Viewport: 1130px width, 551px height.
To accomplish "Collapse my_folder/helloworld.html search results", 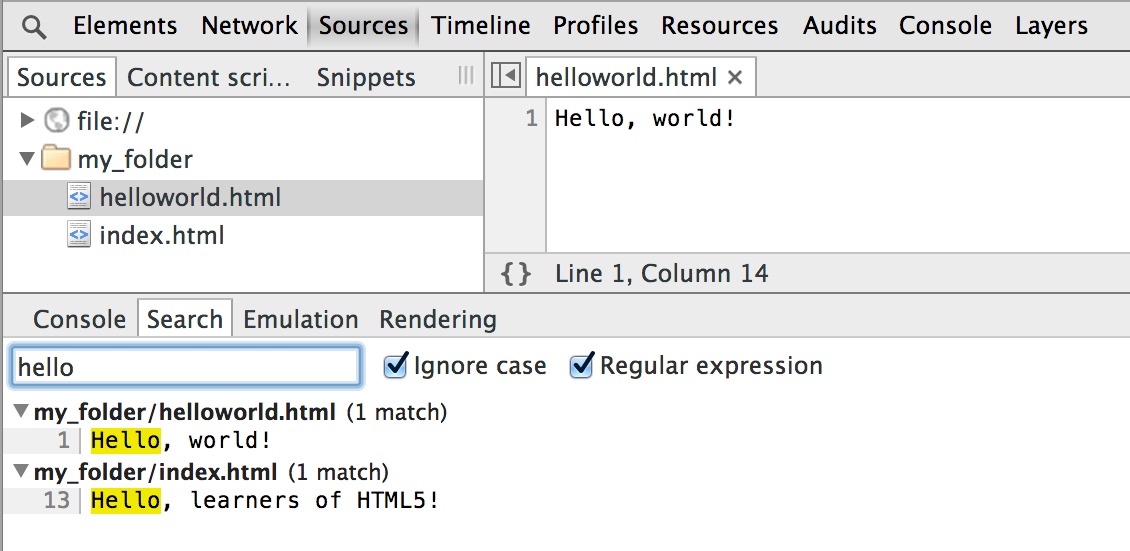I will (x=21, y=412).
